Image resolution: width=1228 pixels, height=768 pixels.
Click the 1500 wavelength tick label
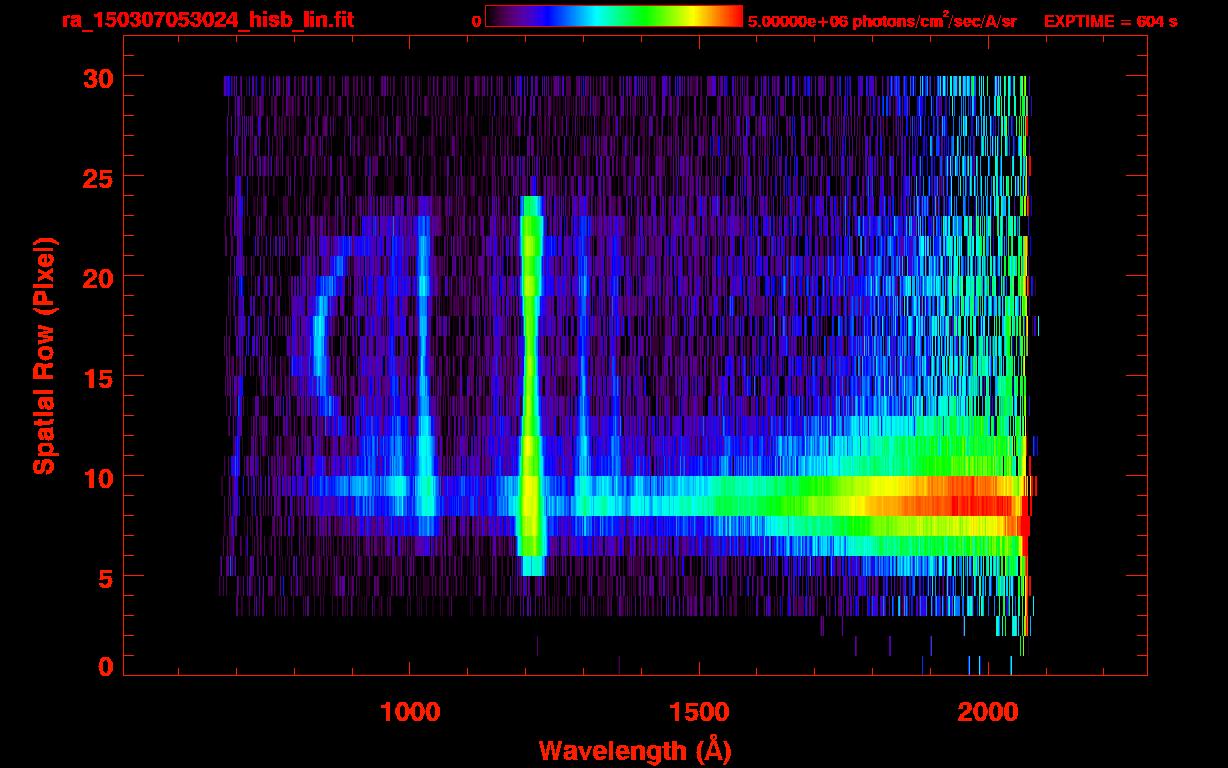(699, 712)
